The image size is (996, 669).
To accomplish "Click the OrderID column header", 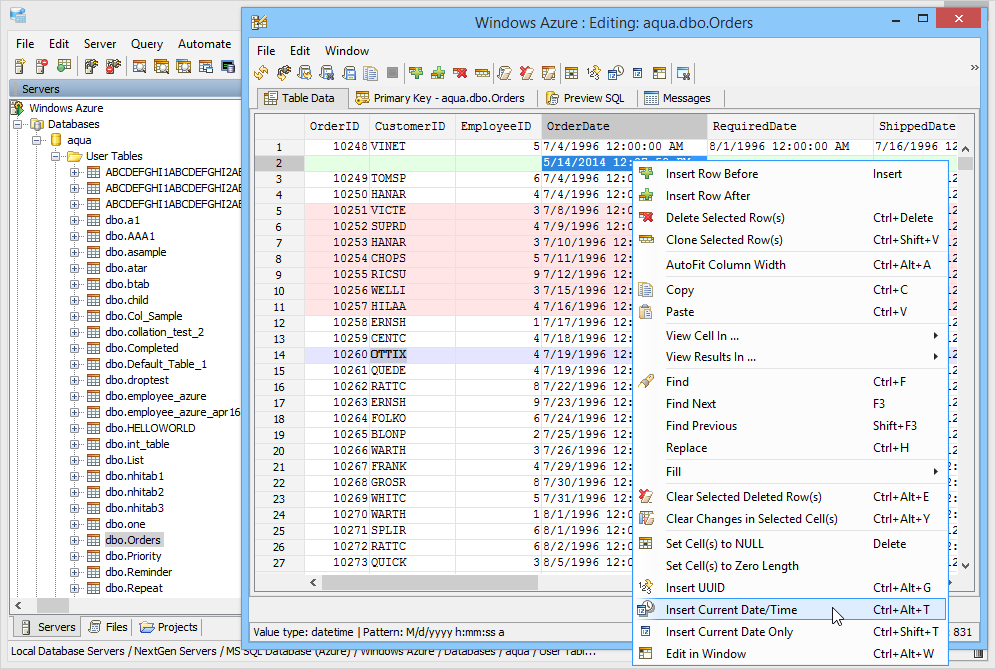I will [x=335, y=126].
